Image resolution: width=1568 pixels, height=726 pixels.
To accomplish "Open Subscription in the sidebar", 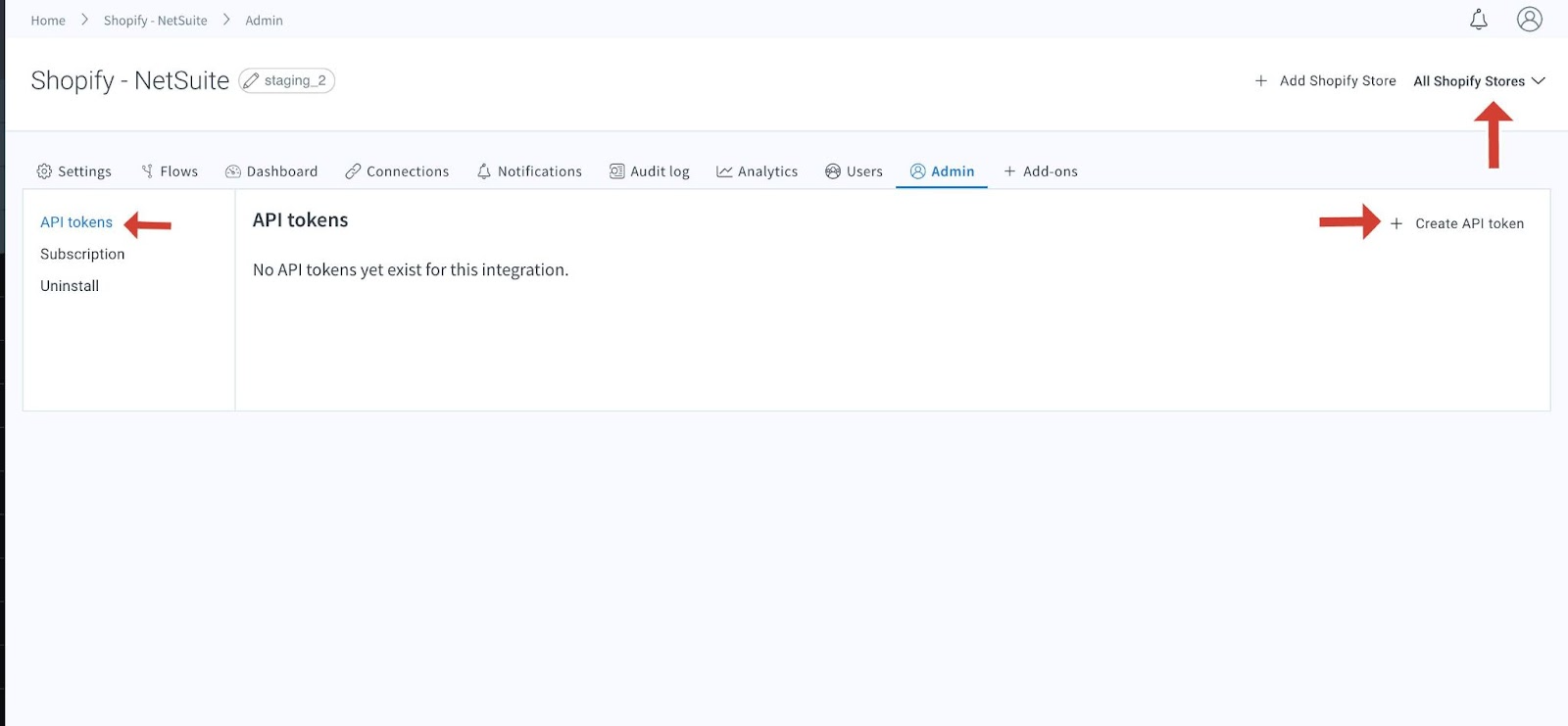I will point(82,254).
